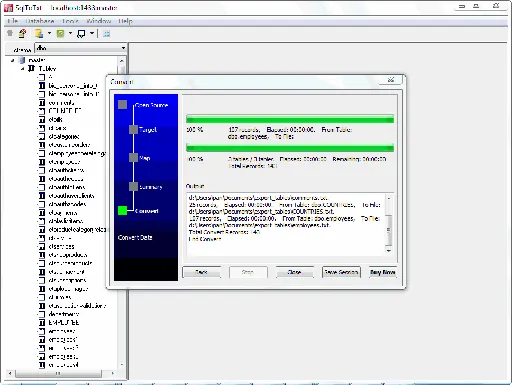This screenshot has width=512, height=385.
Task: Click the green square beside Convert step
Action: (122, 210)
